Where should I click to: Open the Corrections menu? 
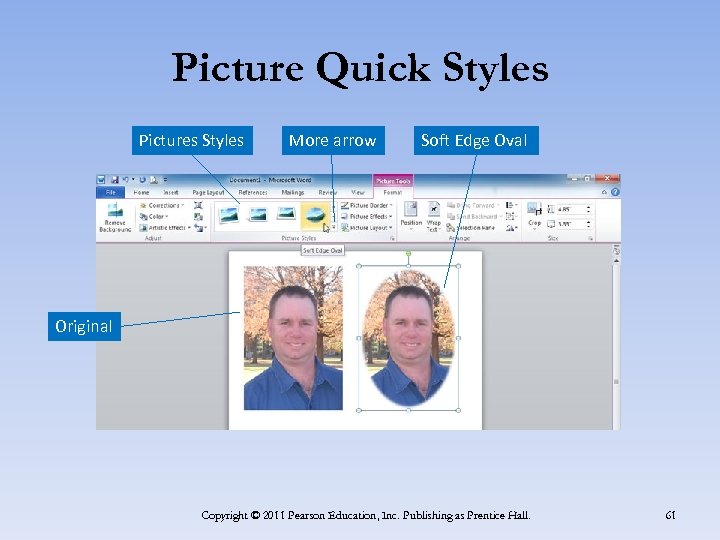pyautogui.click(x=162, y=205)
